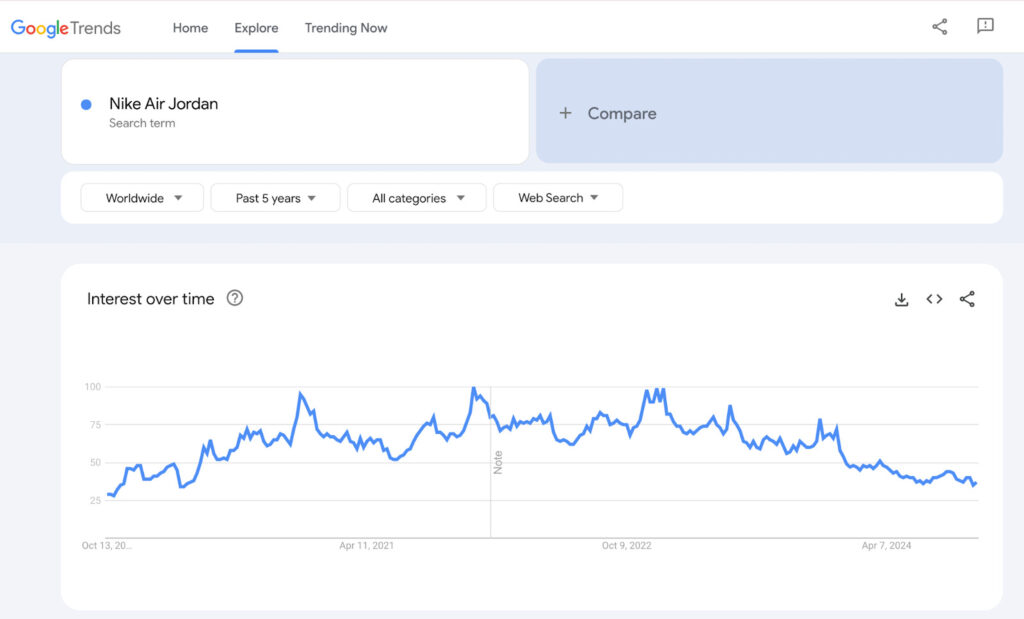The height and width of the screenshot is (619, 1024).
Task: Open the feedback icon in the header
Action: coord(985,27)
